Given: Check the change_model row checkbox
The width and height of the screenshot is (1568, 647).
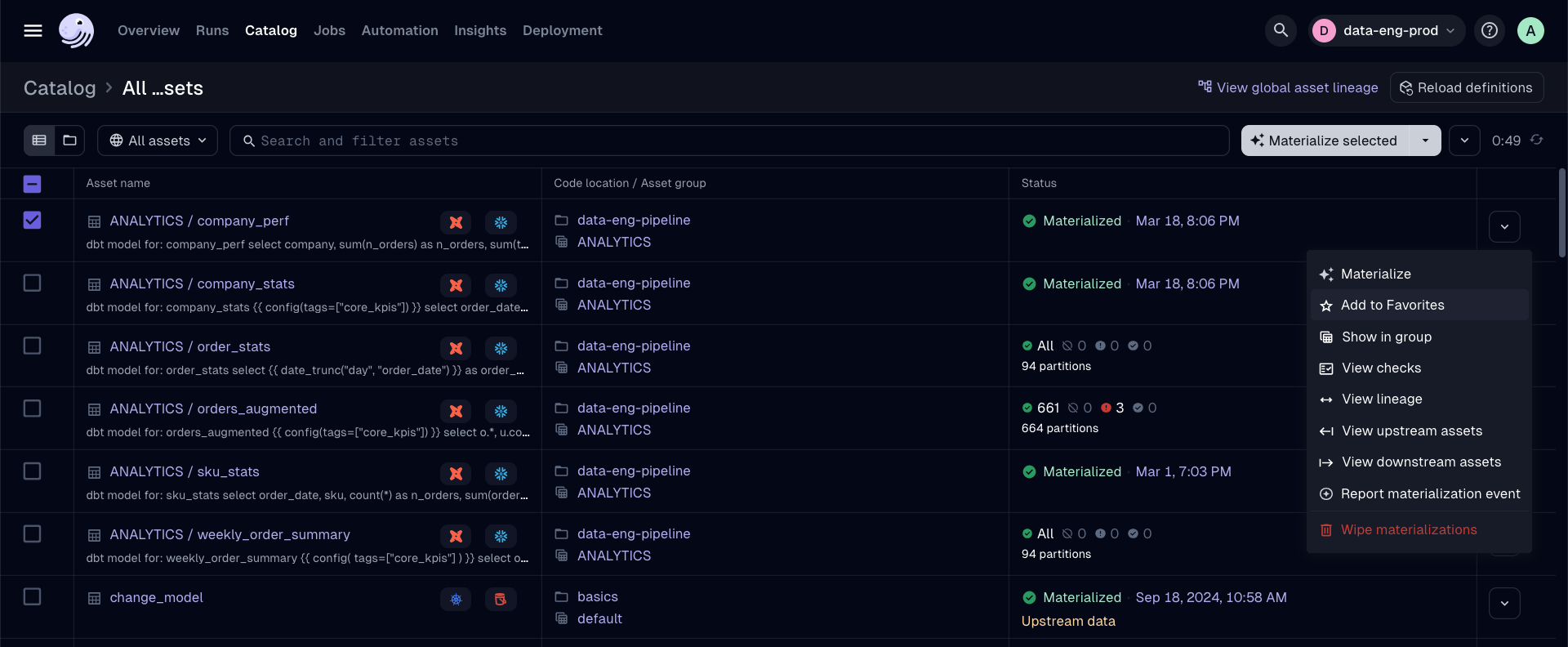Looking at the screenshot, I should [32, 596].
